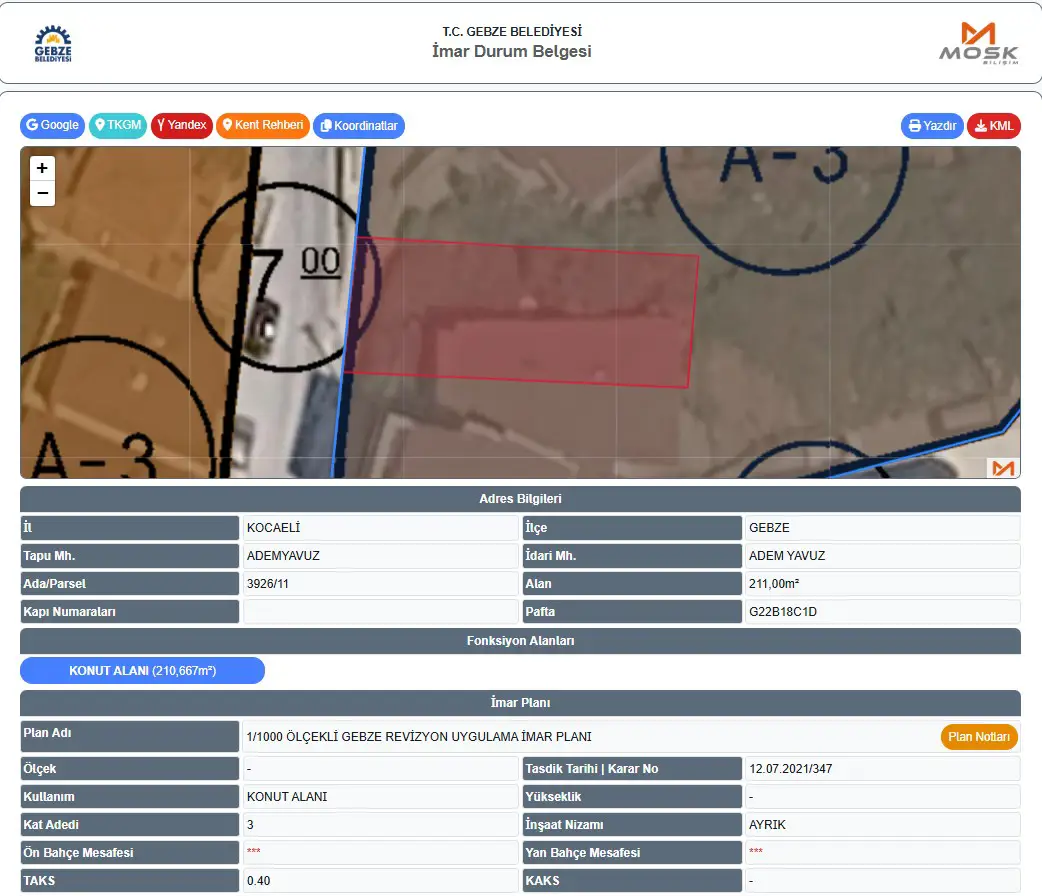The width and height of the screenshot is (1042, 896).
Task: Open the TKGM parcel query
Action: (x=118, y=125)
